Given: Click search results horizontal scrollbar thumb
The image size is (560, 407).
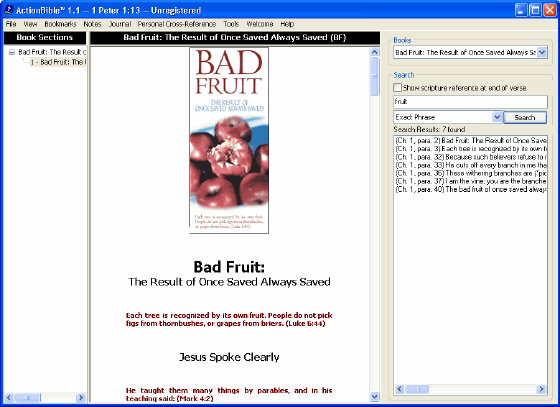Looking at the screenshot, I should (x=417, y=389).
